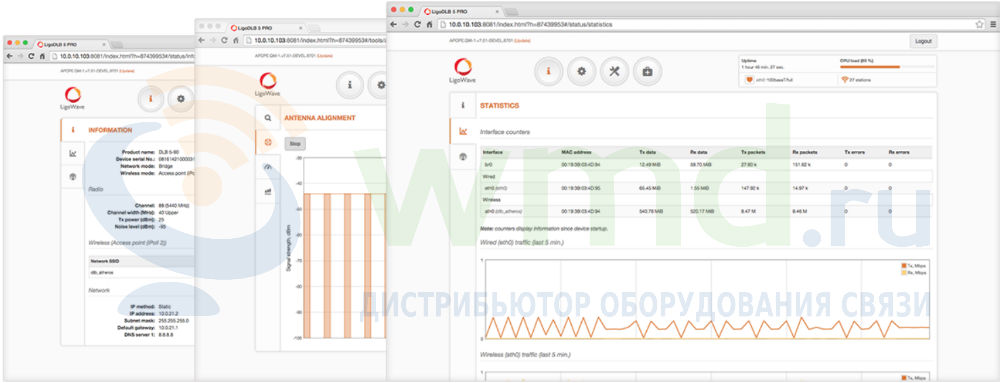
Task: Click Update link in Information window
Action: click(x=126, y=71)
